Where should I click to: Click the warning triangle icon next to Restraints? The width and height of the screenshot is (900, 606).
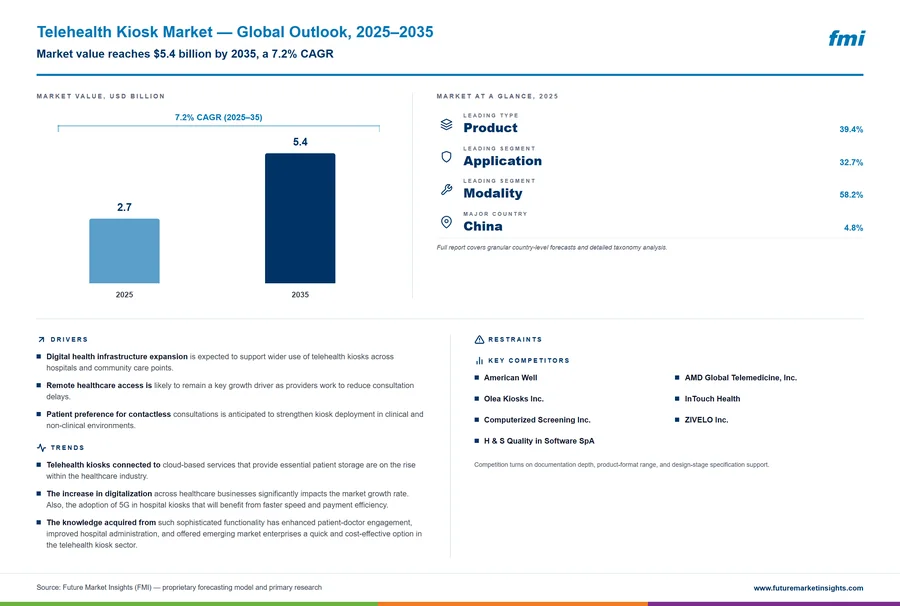pos(479,340)
